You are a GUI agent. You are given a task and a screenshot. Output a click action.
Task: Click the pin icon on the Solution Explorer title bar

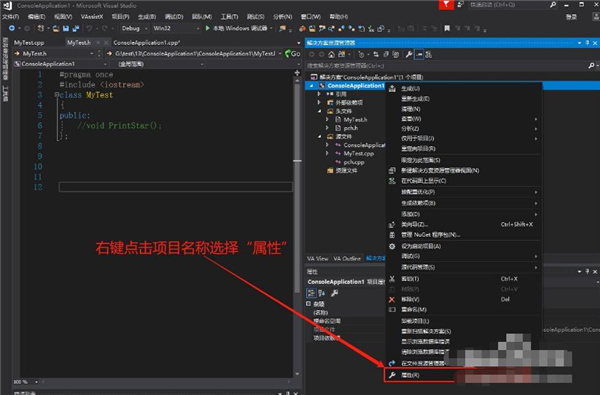click(587, 43)
